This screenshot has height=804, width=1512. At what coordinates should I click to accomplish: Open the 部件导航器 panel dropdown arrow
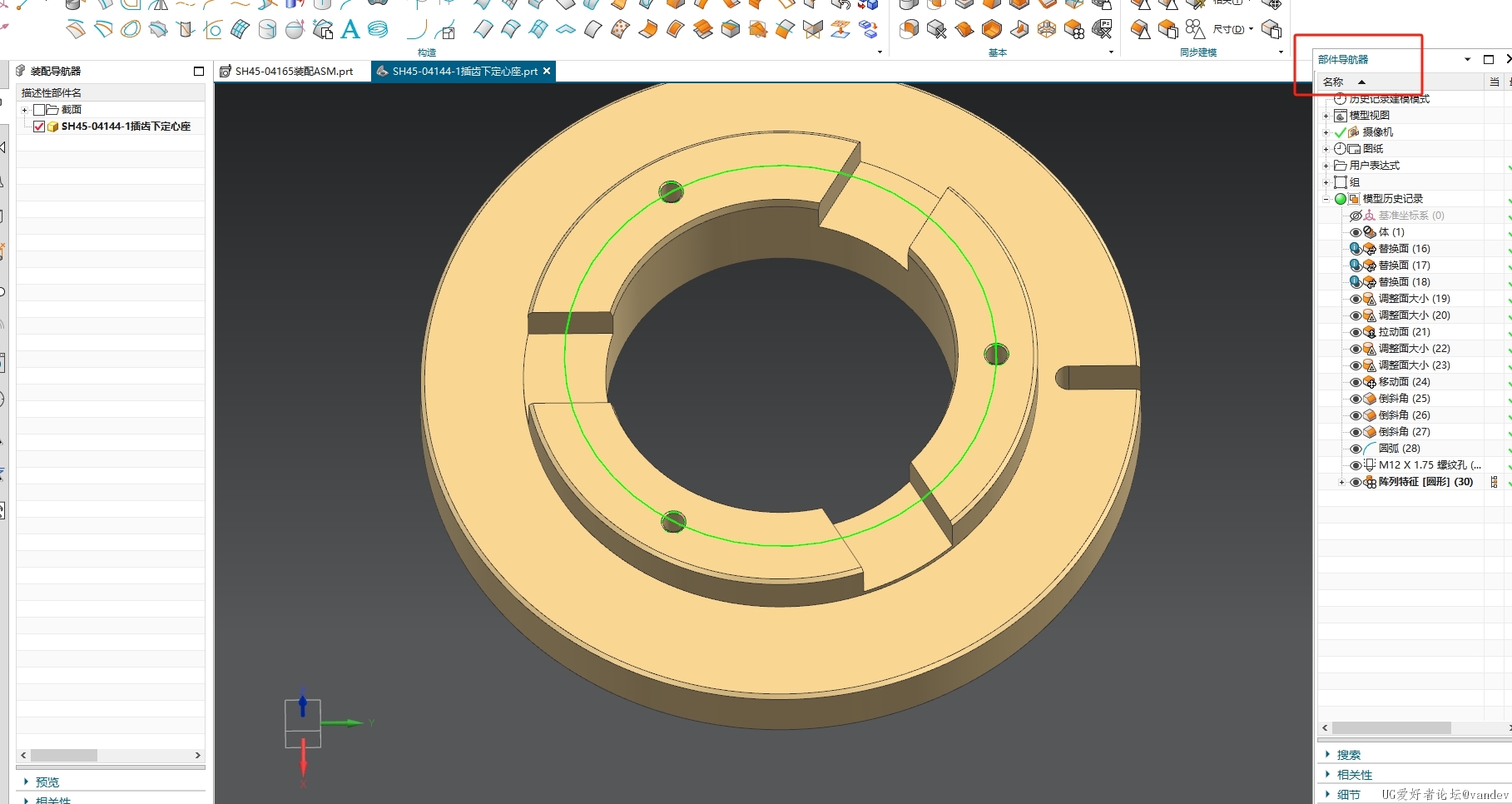1467,59
